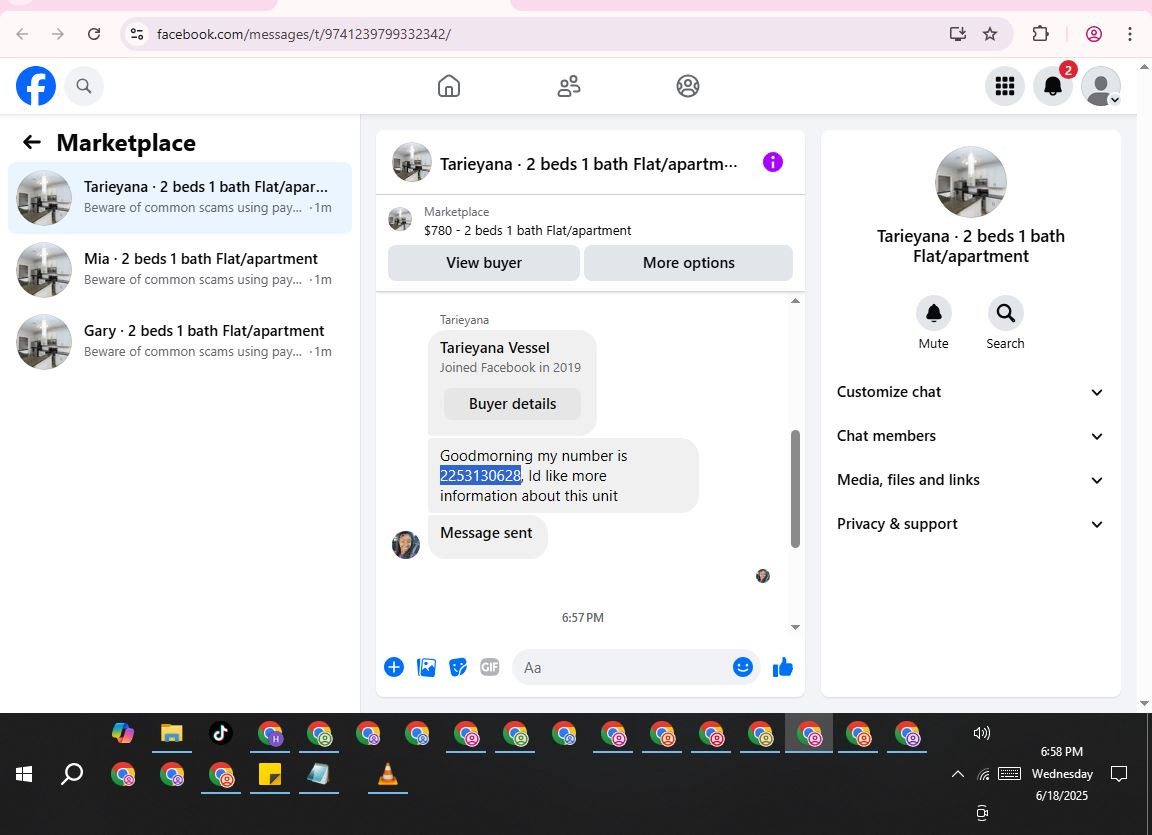Open the Windows Start button

point(24,774)
